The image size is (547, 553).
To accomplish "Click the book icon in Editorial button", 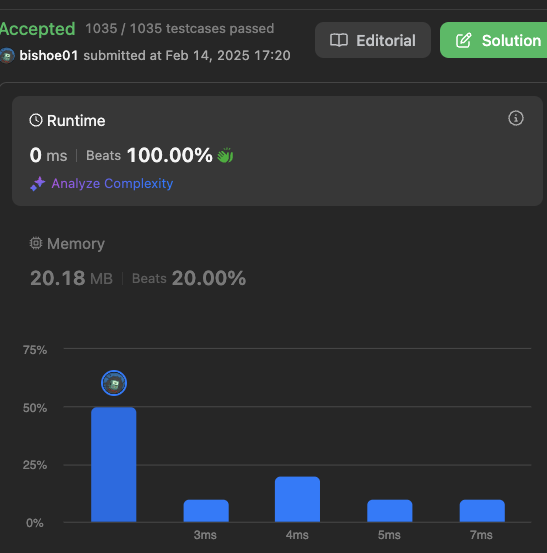I will click(x=339, y=40).
